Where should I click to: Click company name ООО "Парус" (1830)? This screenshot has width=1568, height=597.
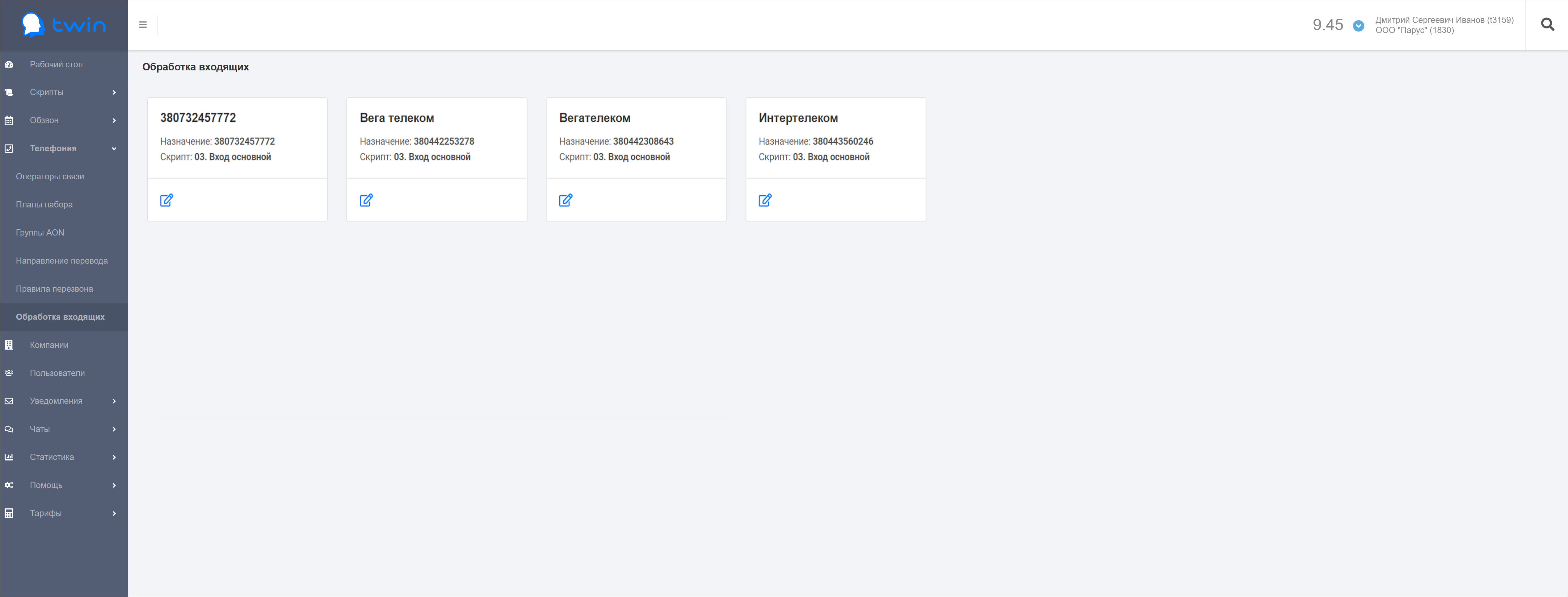click(x=1415, y=31)
